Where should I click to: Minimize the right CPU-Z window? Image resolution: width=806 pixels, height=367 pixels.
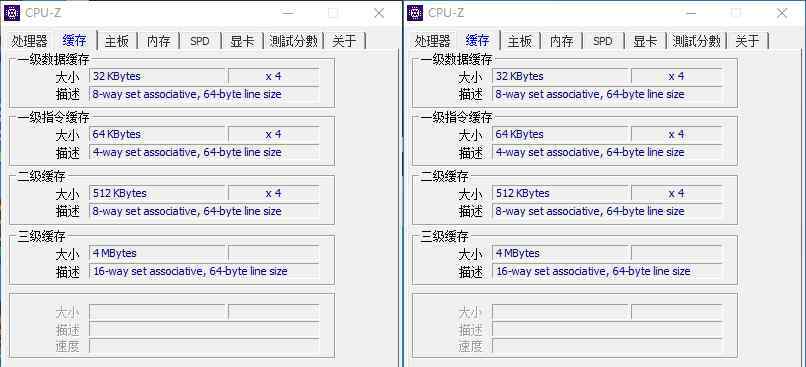pos(692,13)
